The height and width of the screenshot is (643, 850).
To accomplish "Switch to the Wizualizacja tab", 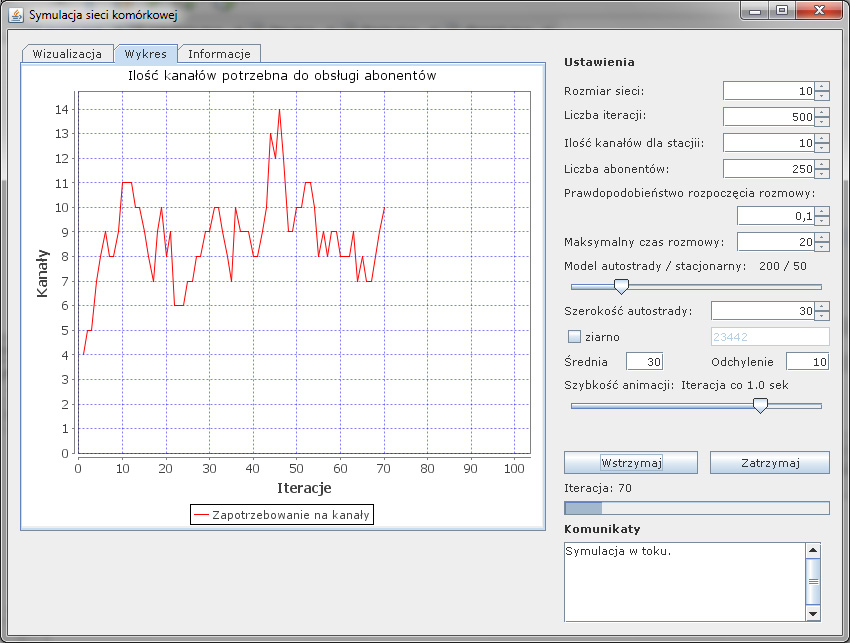I will (67, 54).
